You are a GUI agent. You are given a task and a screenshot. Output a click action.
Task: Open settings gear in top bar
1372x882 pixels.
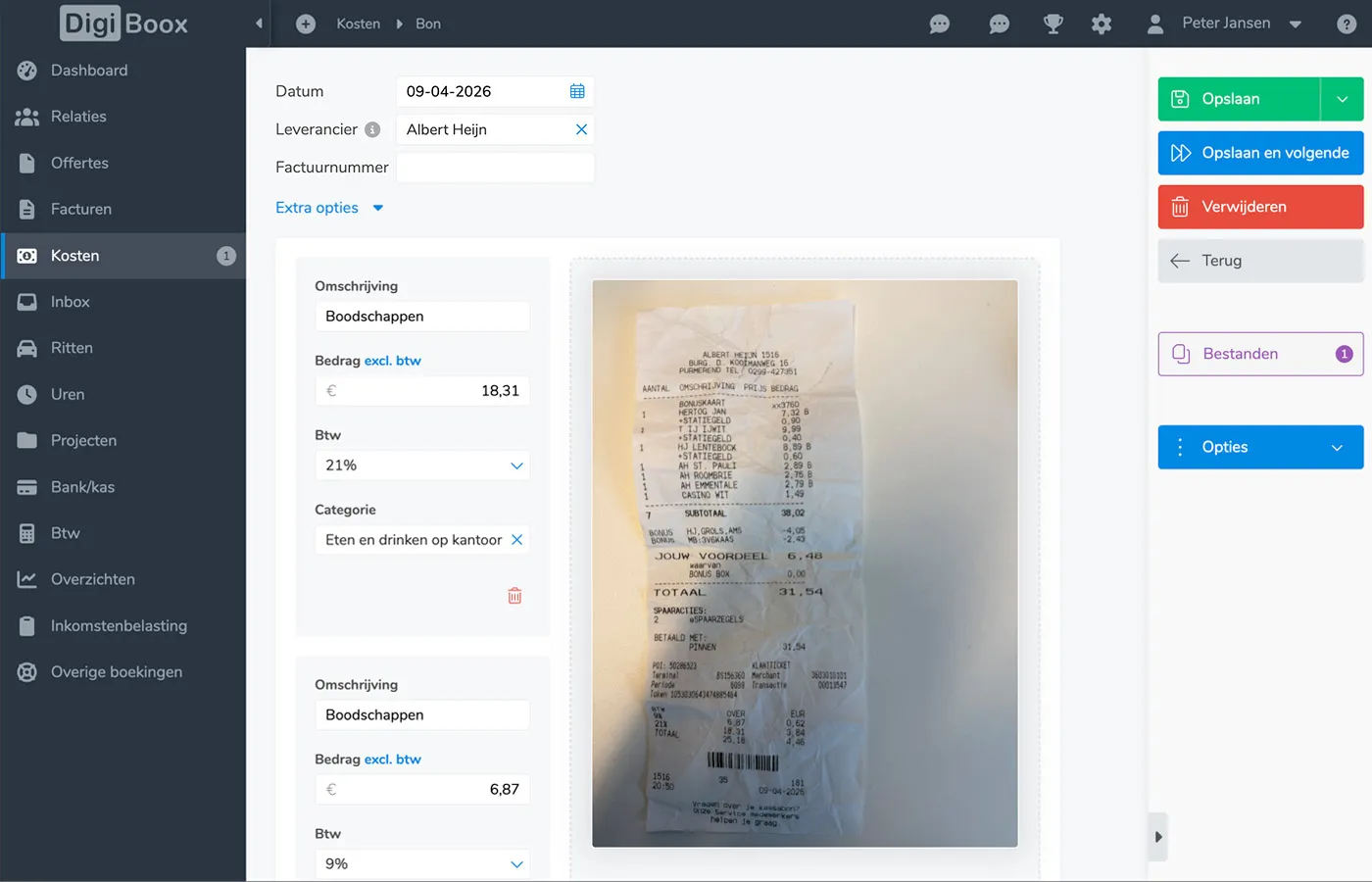pos(1102,24)
